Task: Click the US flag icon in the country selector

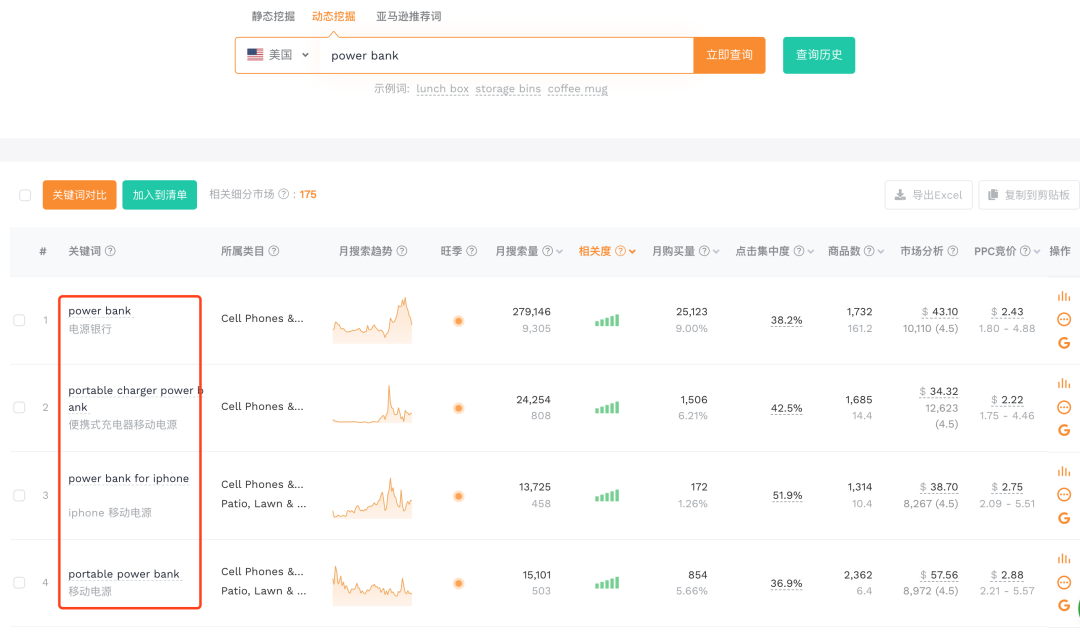Action: (255, 55)
